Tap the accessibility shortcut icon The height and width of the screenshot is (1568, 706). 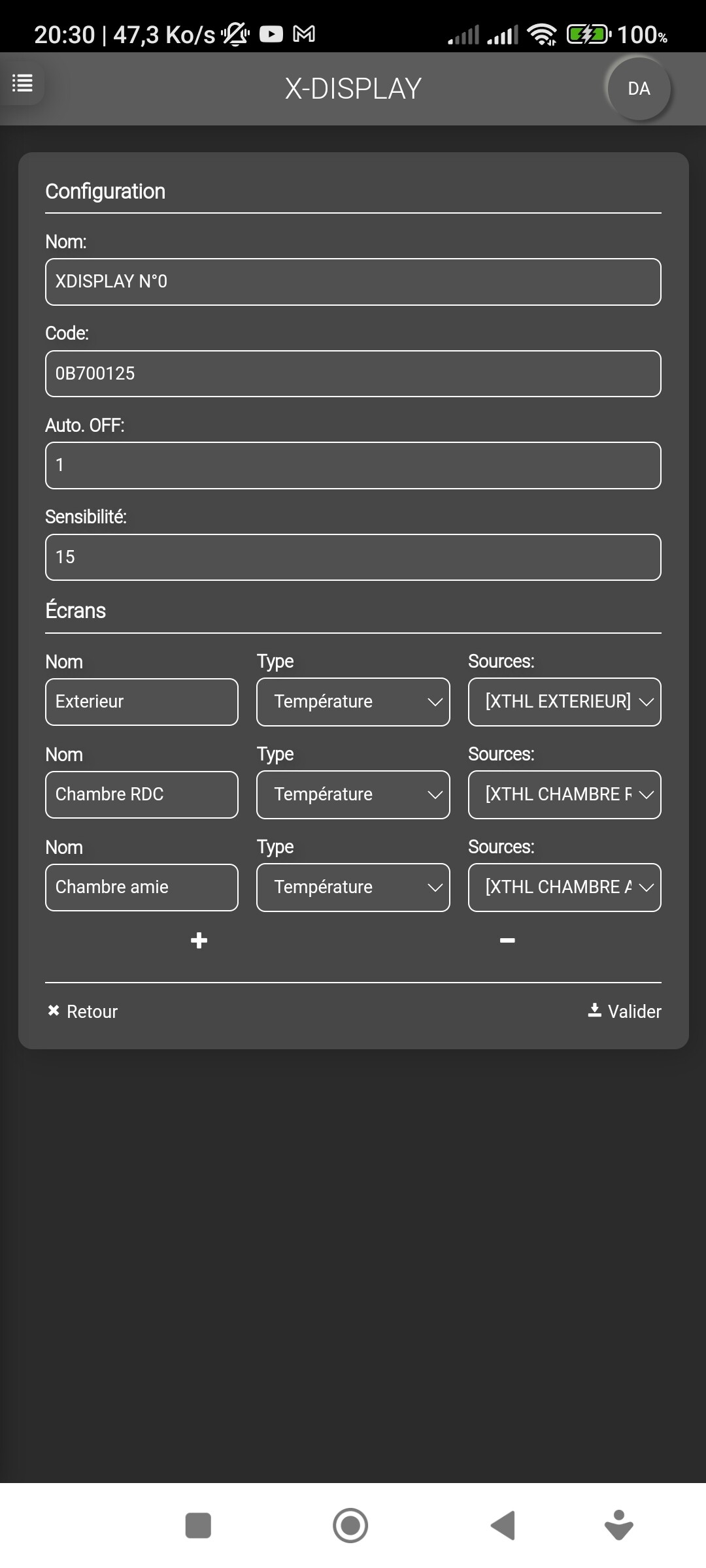618,1526
